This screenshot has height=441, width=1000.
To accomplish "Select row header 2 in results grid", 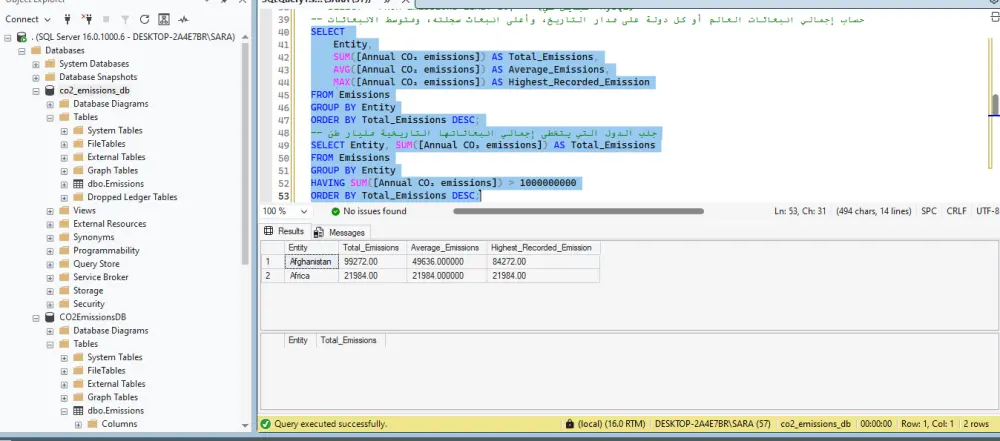I will coord(273,276).
